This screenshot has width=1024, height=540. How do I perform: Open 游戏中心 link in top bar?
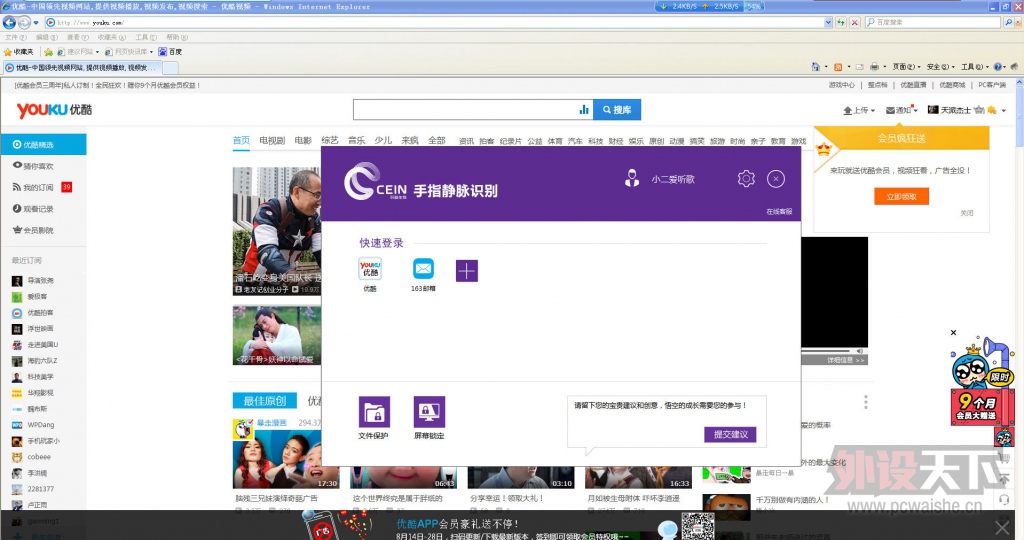point(841,86)
